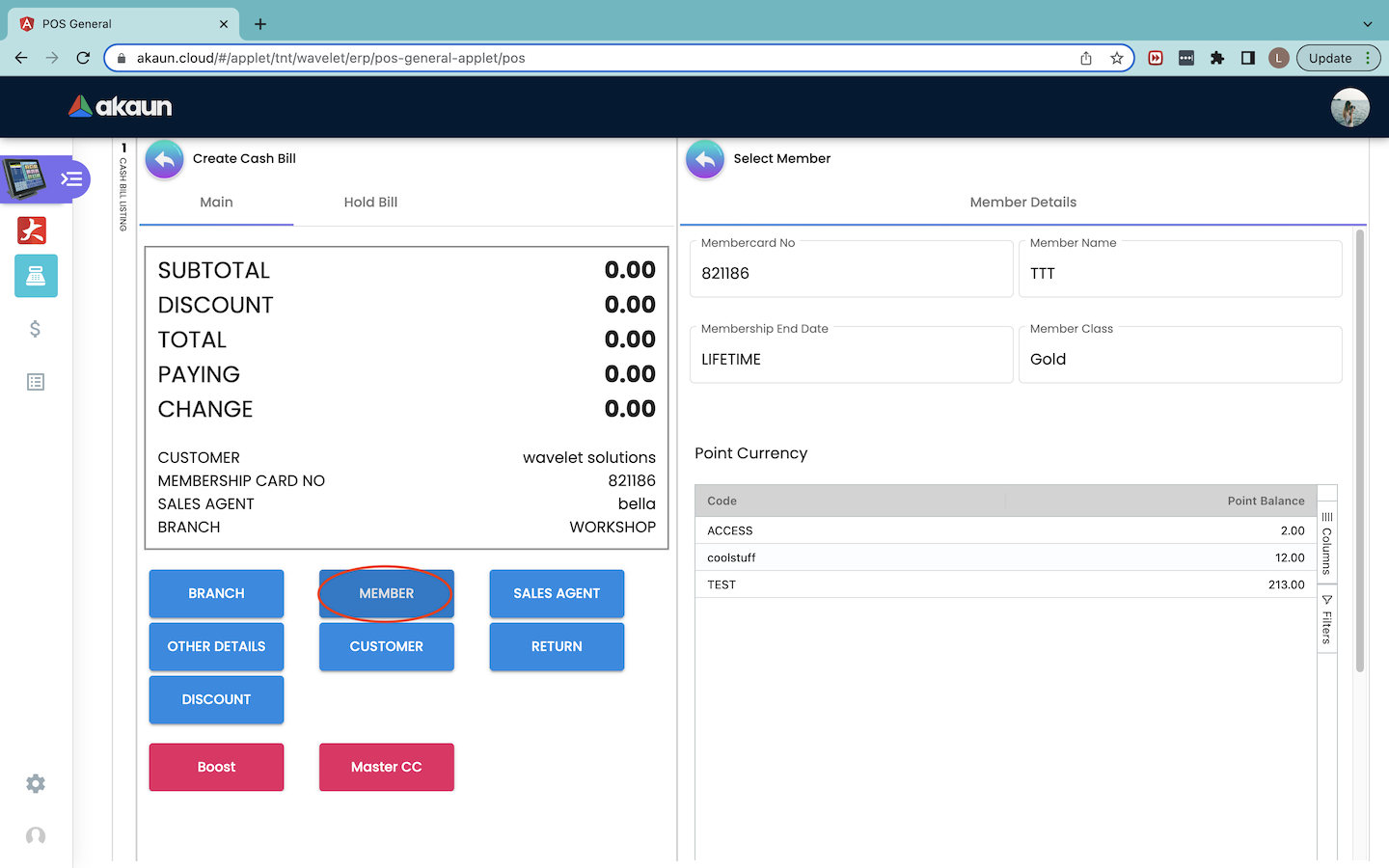This screenshot has height=868, width=1389.
Task: Click the Membership End Date field
Action: point(852,355)
